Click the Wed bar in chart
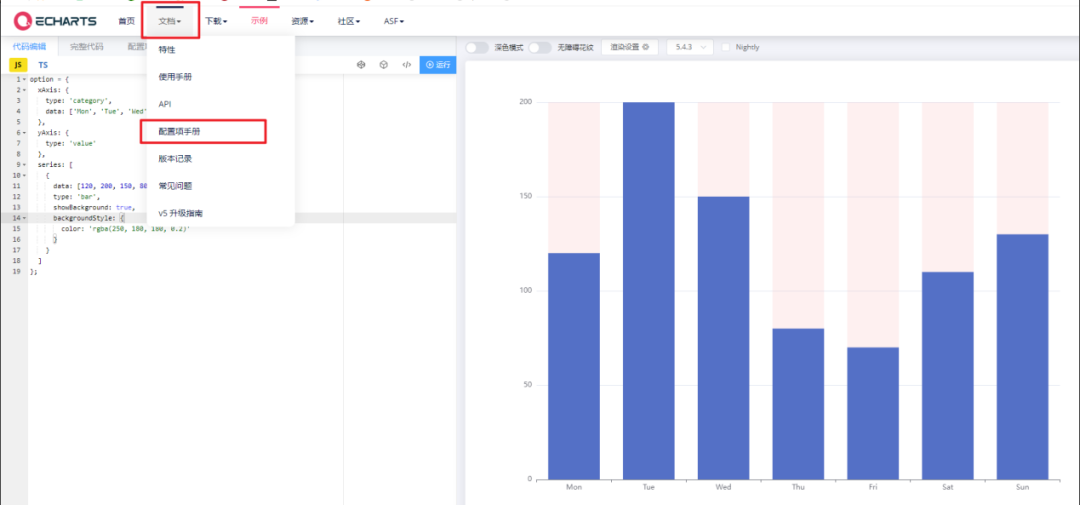The height and width of the screenshot is (505, 1080). (723, 338)
